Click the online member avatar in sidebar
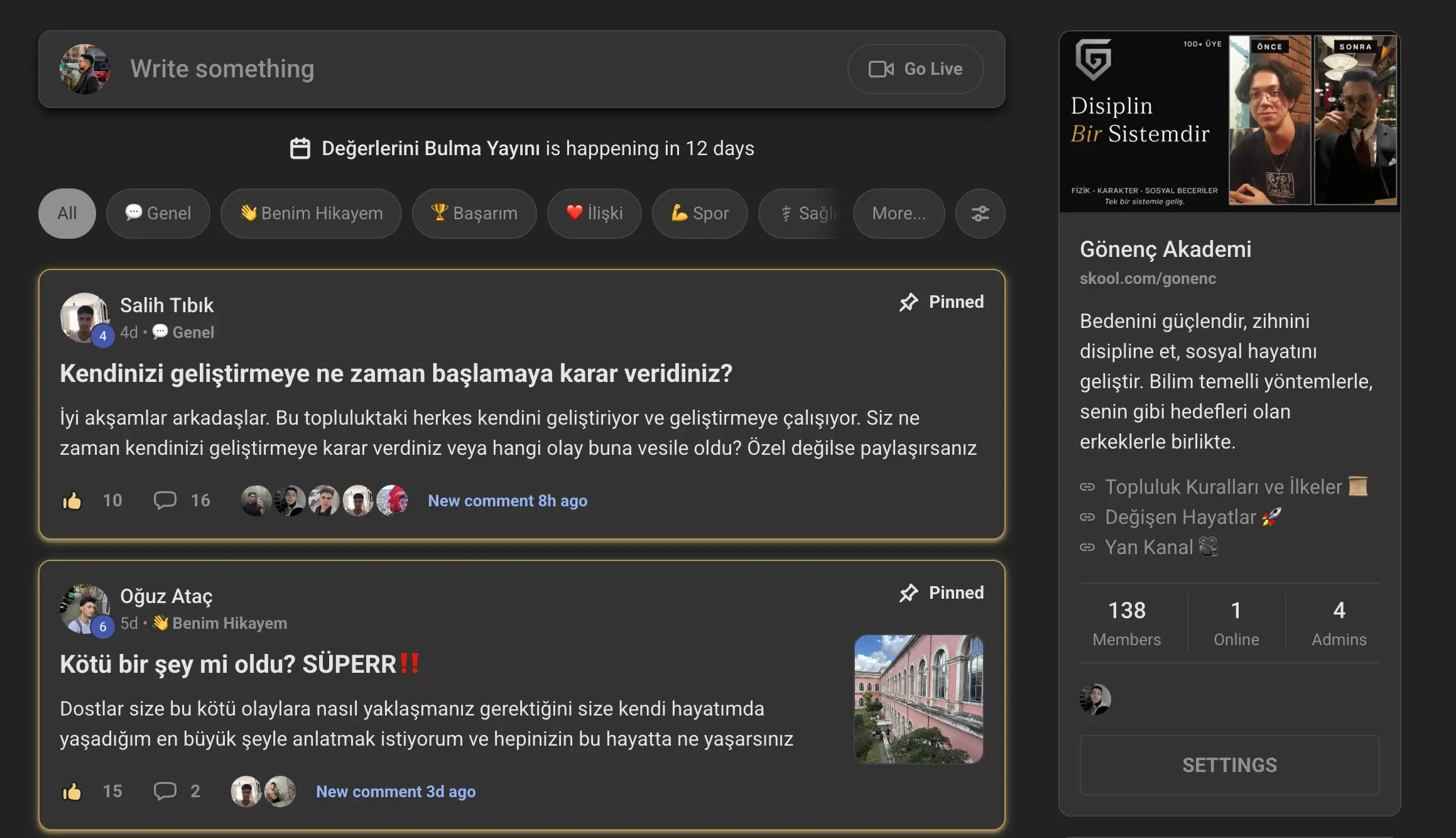 pos(1095,699)
